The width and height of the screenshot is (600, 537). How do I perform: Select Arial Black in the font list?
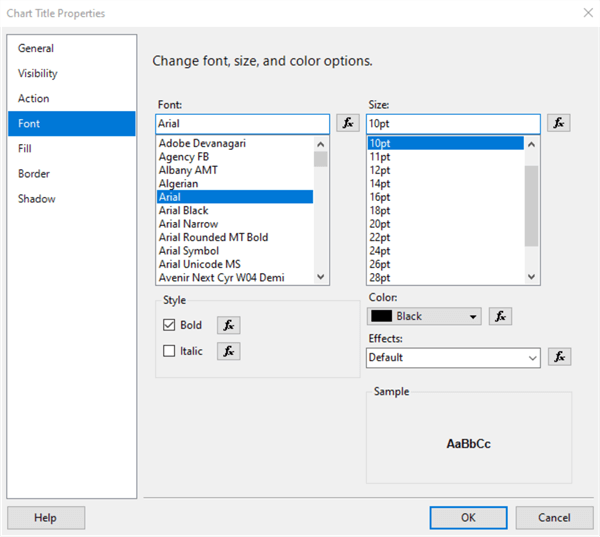tap(184, 211)
